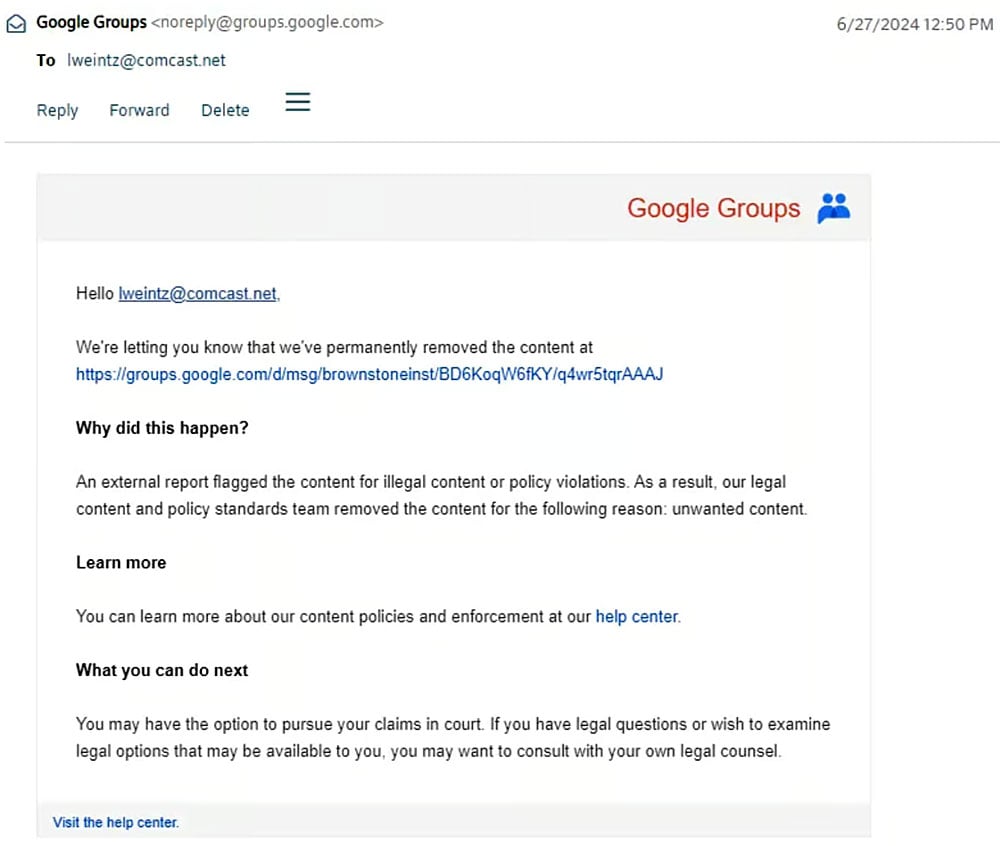This screenshot has width=1000, height=846.
Task: Click the Google Groups sender name
Action: [x=91, y=22]
